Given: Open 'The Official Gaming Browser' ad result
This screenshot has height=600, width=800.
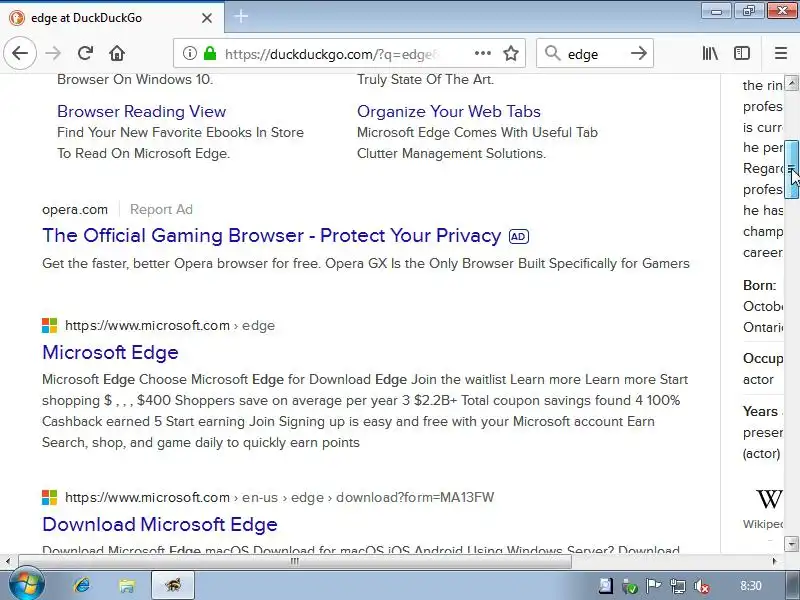Looking at the screenshot, I should (x=271, y=236).
